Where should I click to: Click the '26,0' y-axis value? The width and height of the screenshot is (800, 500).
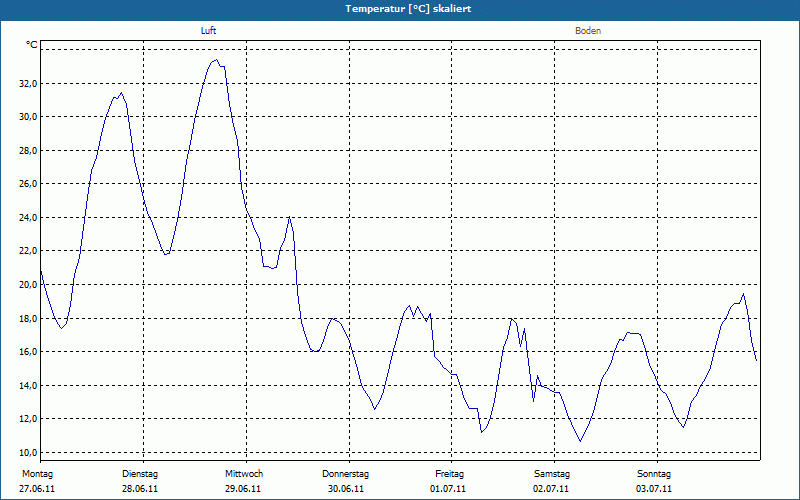[x=28, y=184]
